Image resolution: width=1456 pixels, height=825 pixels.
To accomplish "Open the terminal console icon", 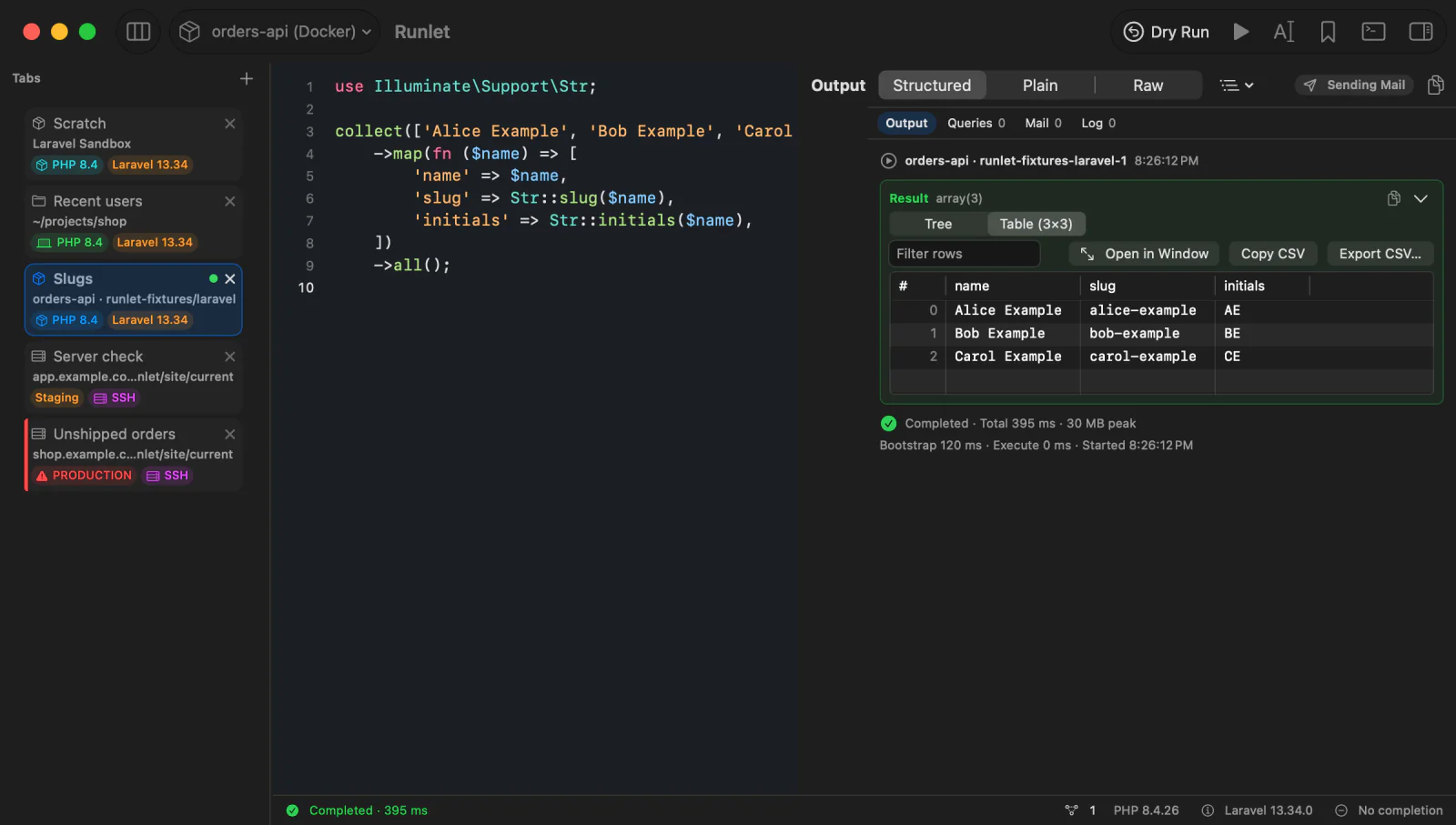I will point(1373,32).
